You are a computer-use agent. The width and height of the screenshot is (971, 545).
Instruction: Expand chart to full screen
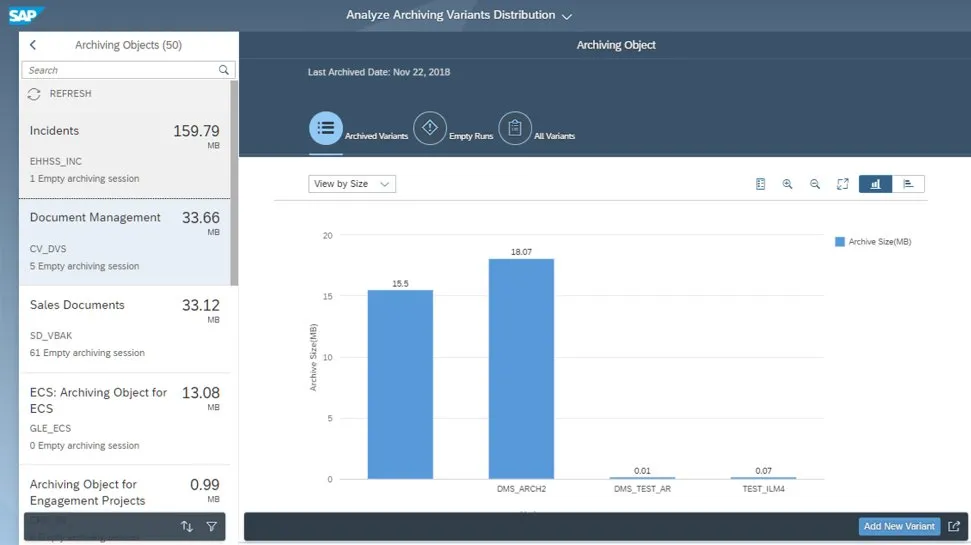[842, 184]
